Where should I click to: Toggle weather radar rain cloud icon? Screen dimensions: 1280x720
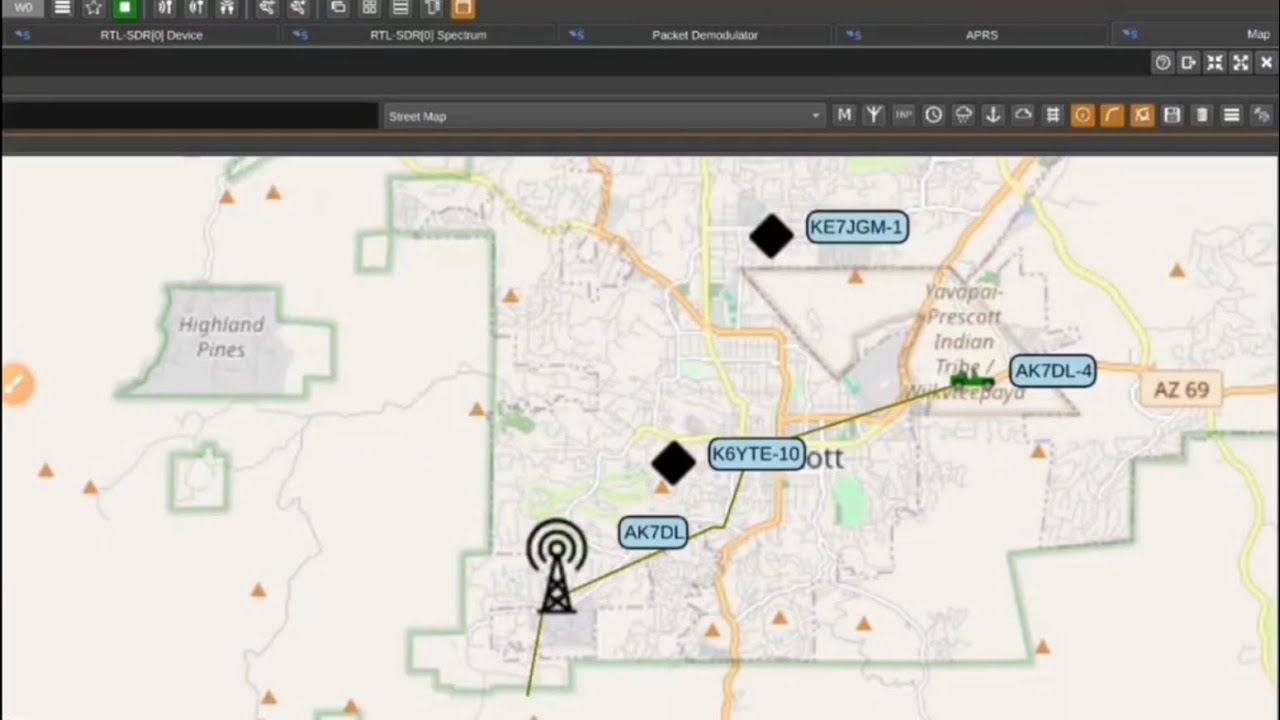coord(963,115)
